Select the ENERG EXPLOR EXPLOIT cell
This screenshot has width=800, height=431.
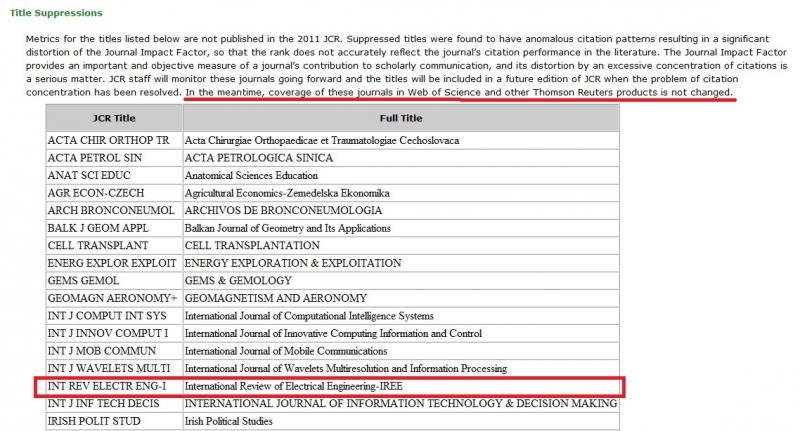[114, 263]
